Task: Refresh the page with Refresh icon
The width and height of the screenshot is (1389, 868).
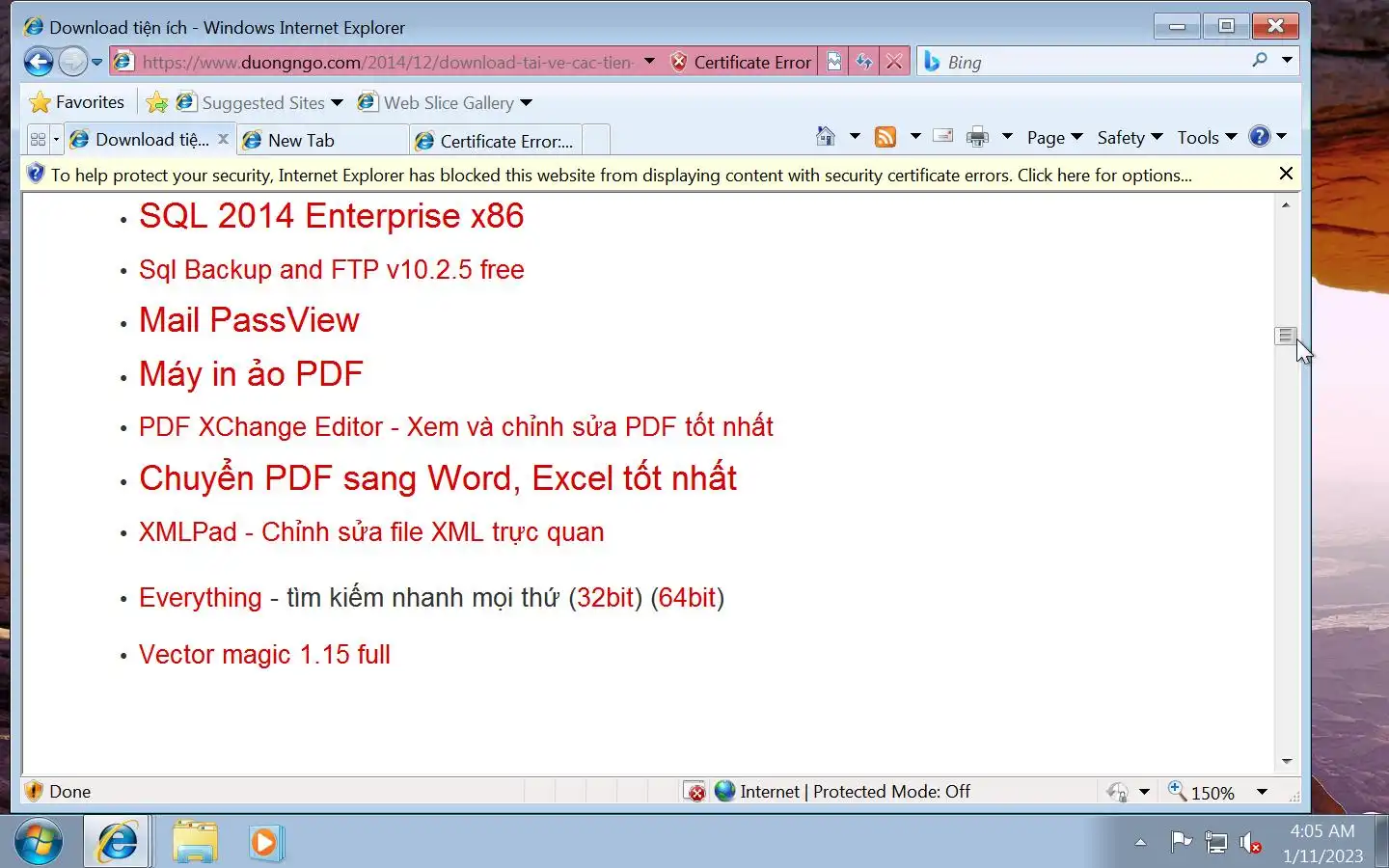Action: [x=864, y=63]
